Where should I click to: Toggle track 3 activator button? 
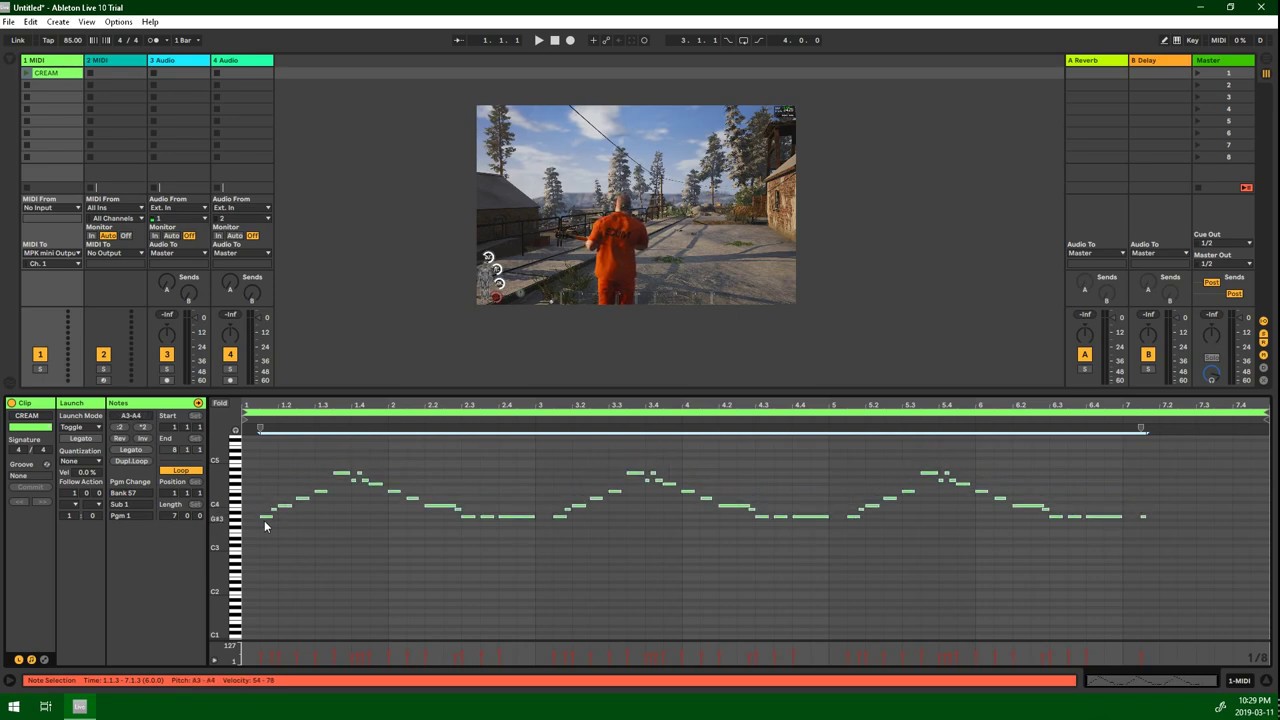(167, 354)
